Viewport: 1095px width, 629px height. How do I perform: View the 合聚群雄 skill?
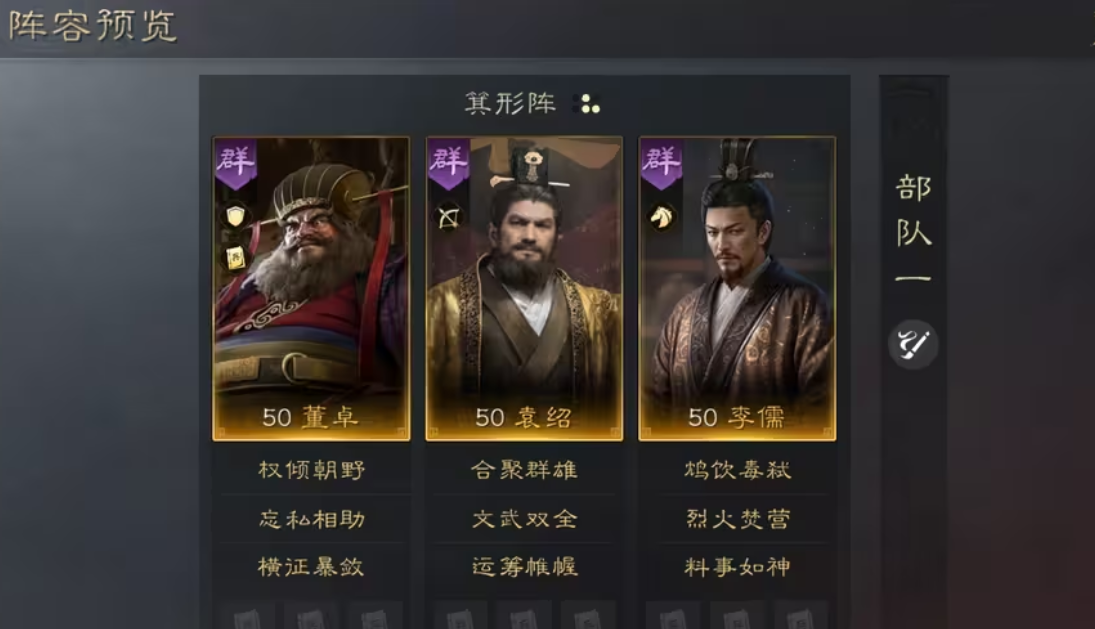(524, 470)
